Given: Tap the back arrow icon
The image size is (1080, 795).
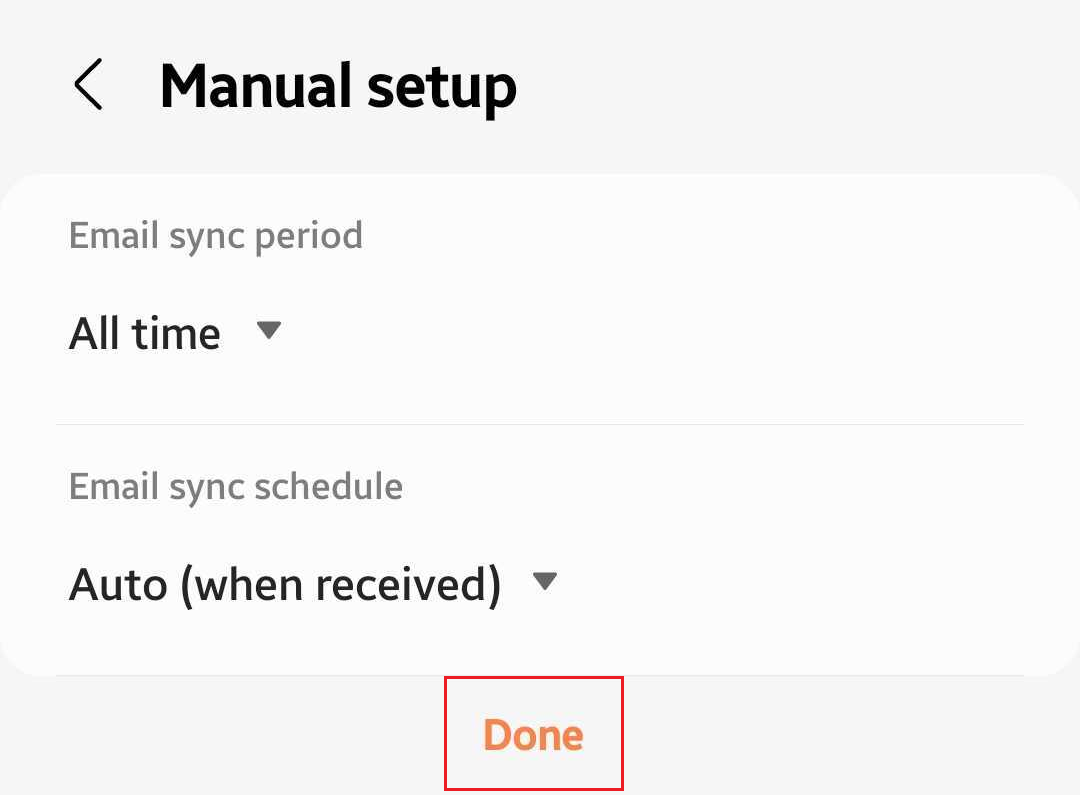Looking at the screenshot, I should [88, 84].
